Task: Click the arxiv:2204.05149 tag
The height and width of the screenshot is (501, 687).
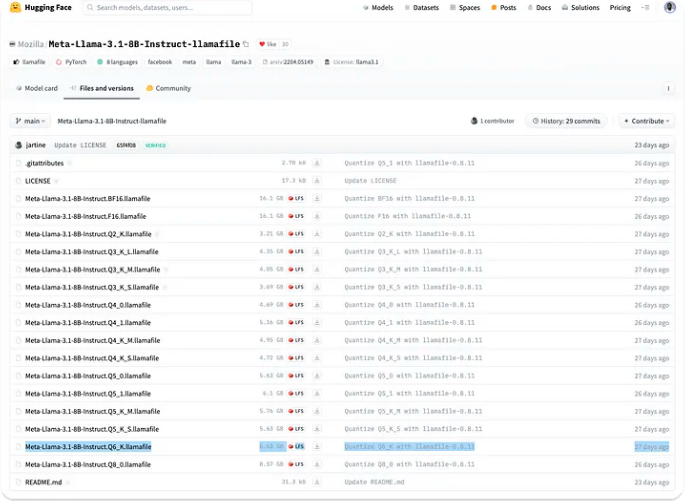Action: pos(288,62)
